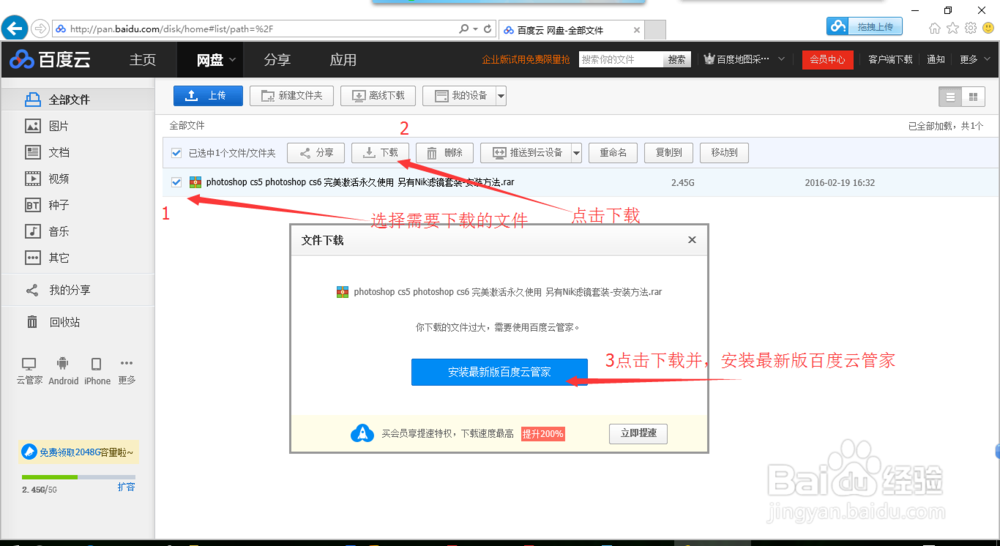Click the 立即提速 button
This screenshot has width=1000, height=546.
(638, 433)
